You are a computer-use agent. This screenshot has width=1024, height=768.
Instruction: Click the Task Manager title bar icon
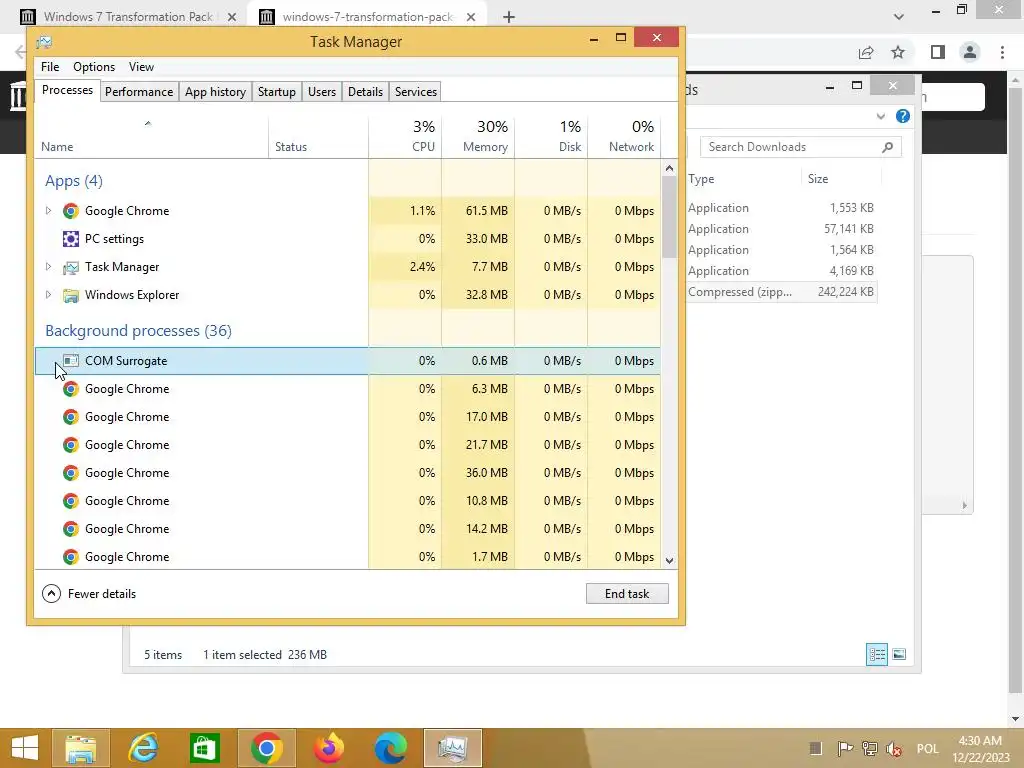(44, 42)
